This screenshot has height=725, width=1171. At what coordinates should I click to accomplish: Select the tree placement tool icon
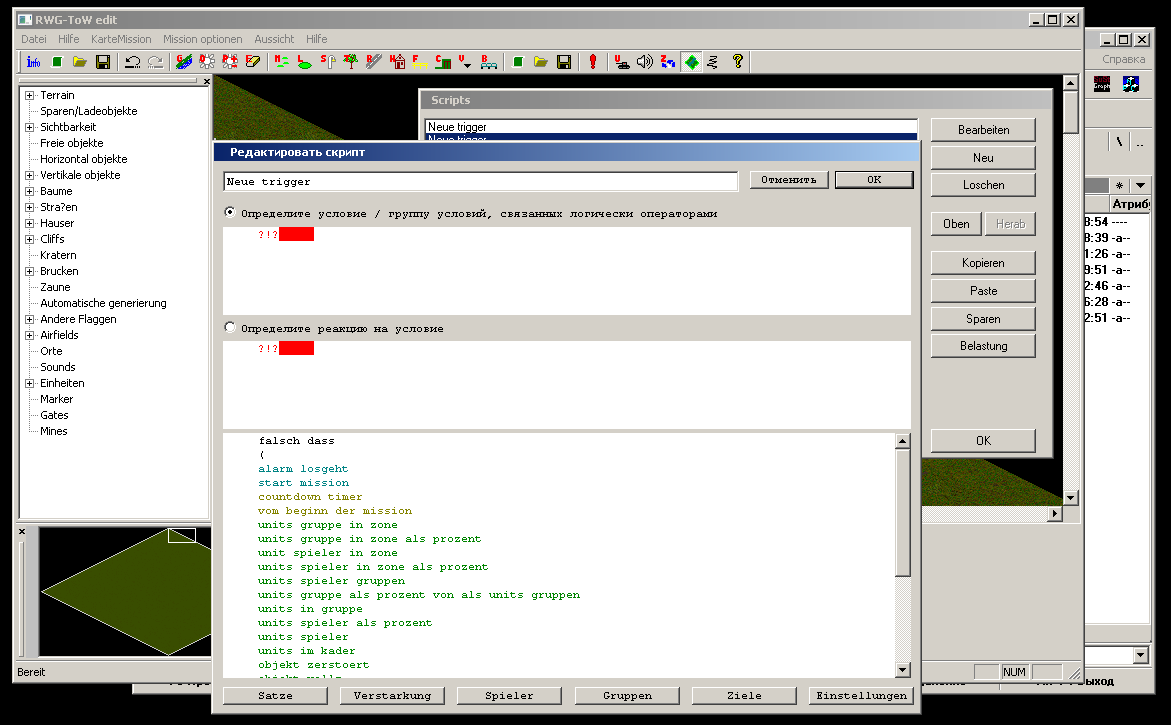coord(350,62)
